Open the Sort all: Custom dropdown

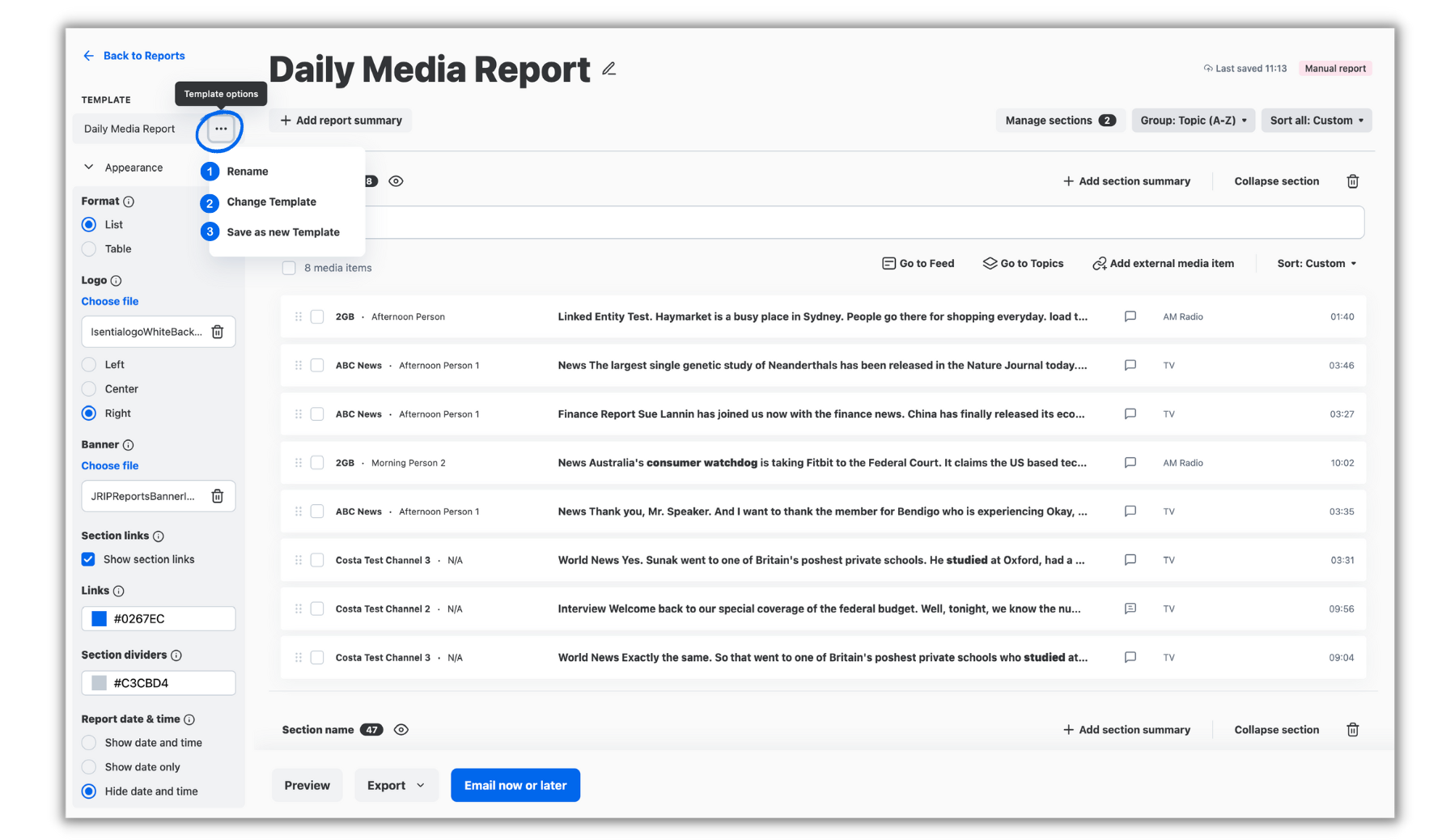coord(1317,121)
